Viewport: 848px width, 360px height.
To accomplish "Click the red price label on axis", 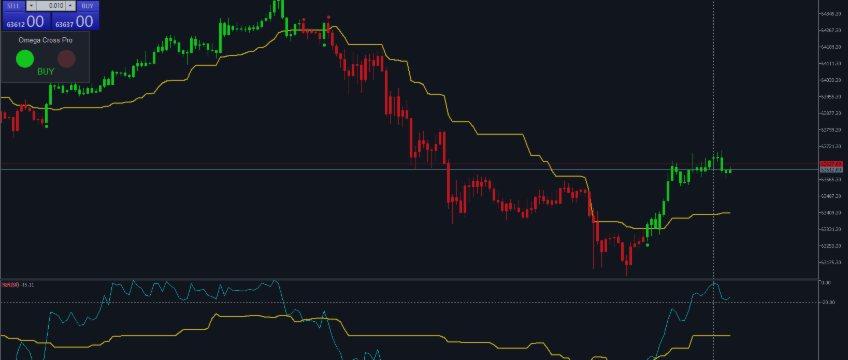I will (831, 164).
